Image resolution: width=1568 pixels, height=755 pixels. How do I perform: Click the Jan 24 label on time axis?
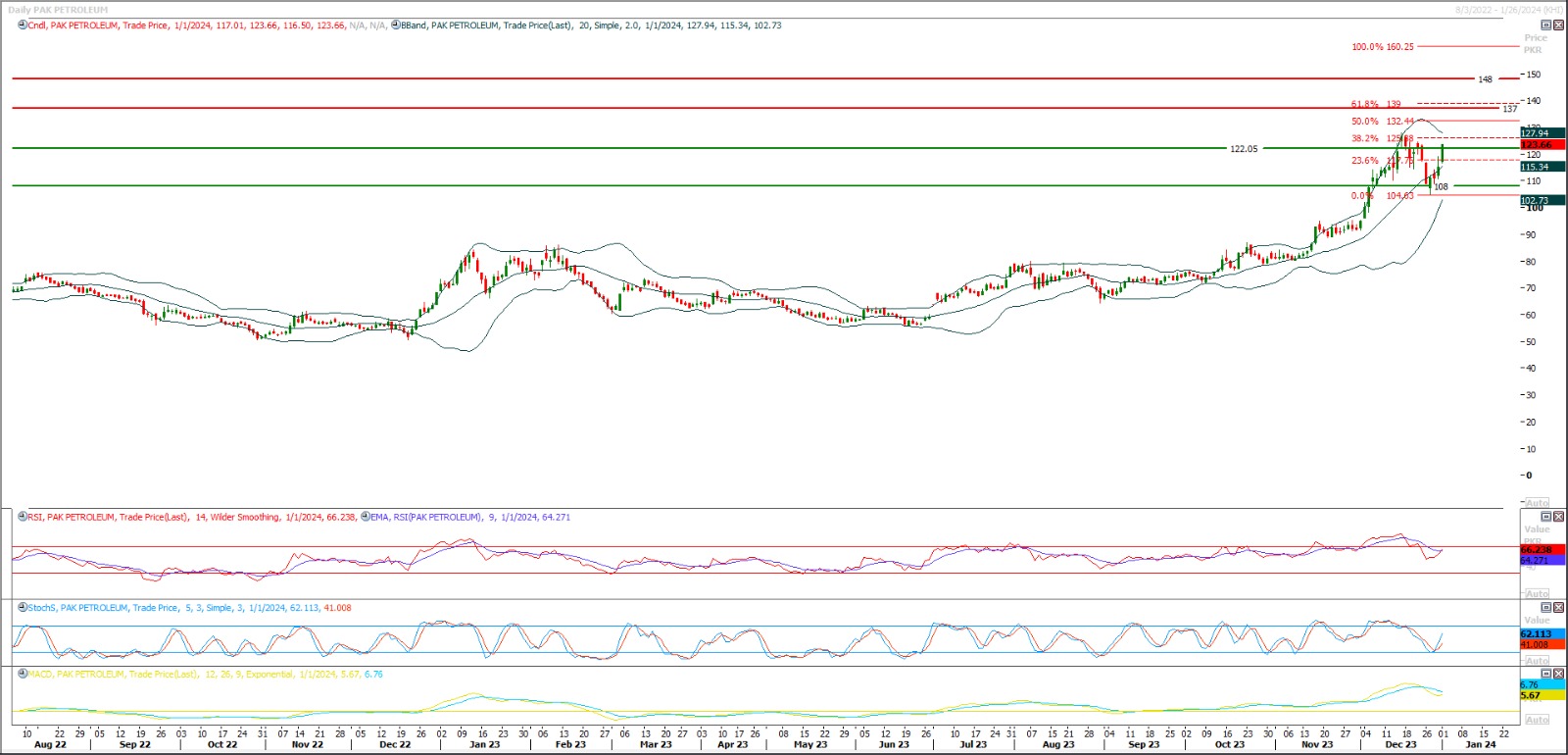pyautogui.click(x=1480, y=744)
